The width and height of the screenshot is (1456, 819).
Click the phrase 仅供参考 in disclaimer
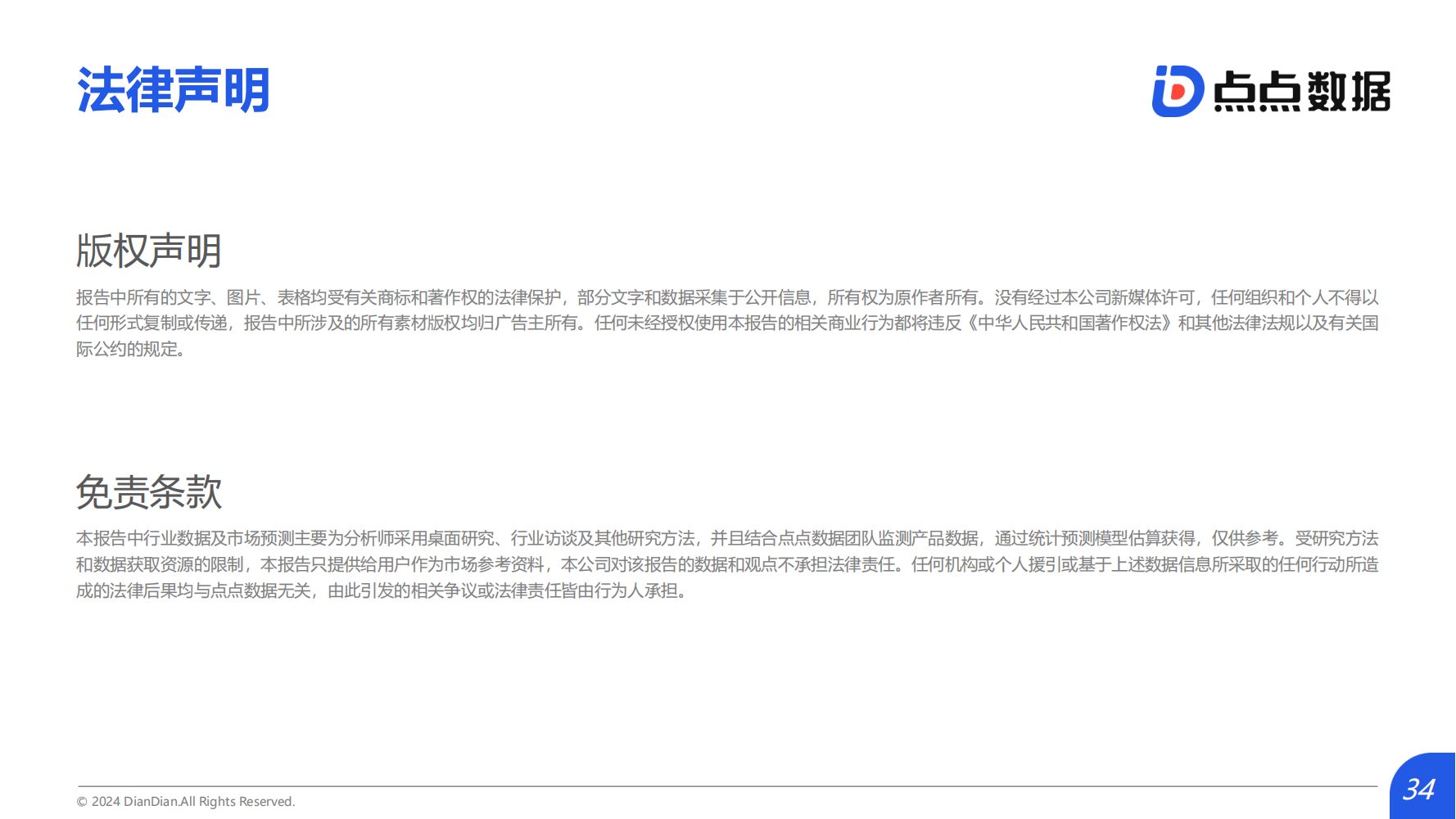coord(1245,538)
